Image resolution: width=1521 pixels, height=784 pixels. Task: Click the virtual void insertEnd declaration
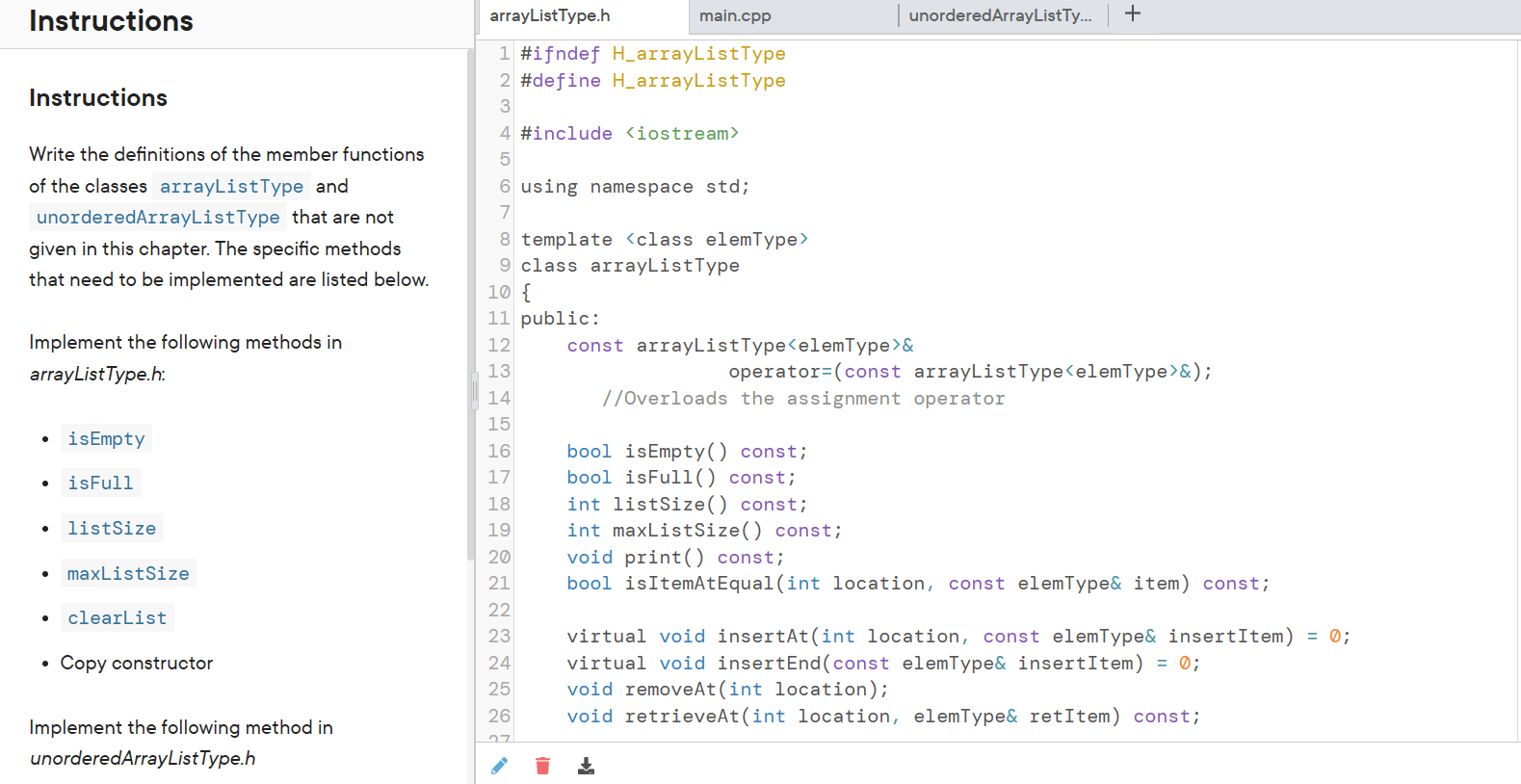883,663
